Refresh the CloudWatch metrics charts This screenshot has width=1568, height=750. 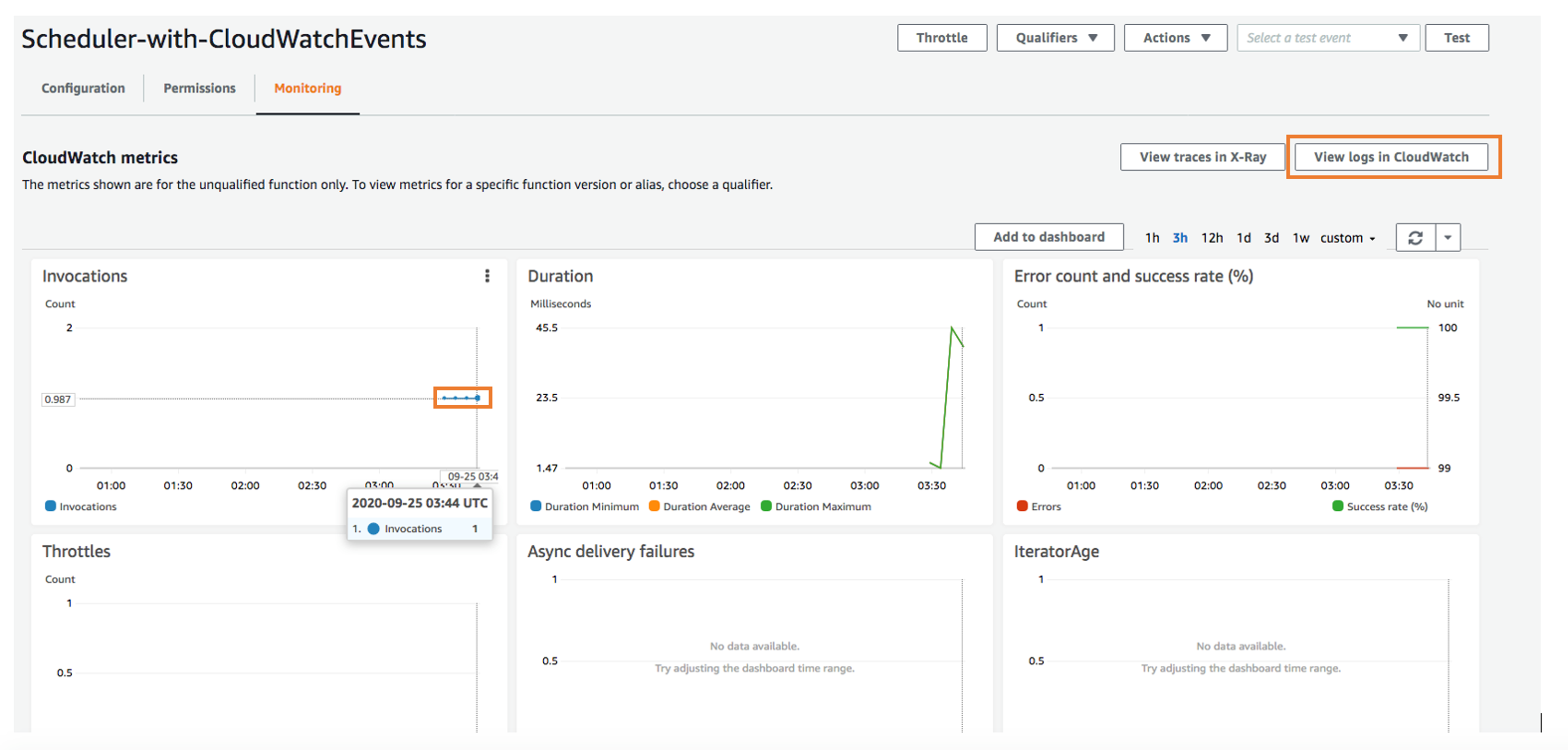click(1415, 237)
